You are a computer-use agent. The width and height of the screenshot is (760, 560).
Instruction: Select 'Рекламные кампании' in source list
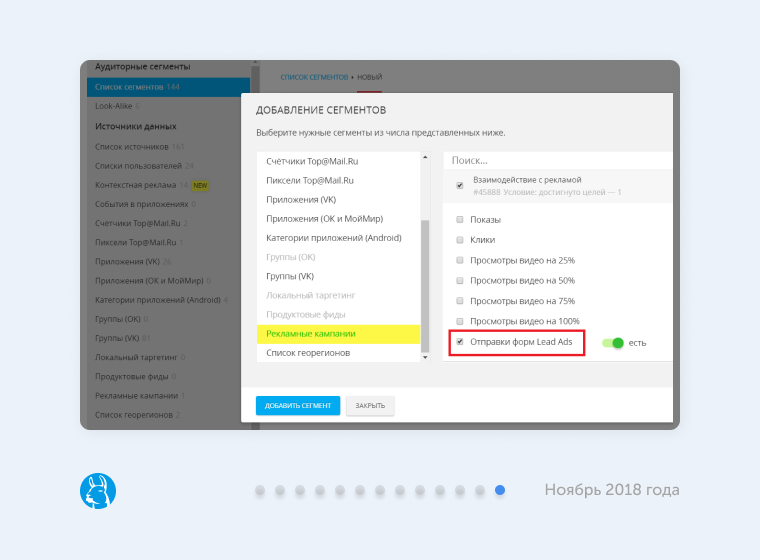(x=311, y=333)
